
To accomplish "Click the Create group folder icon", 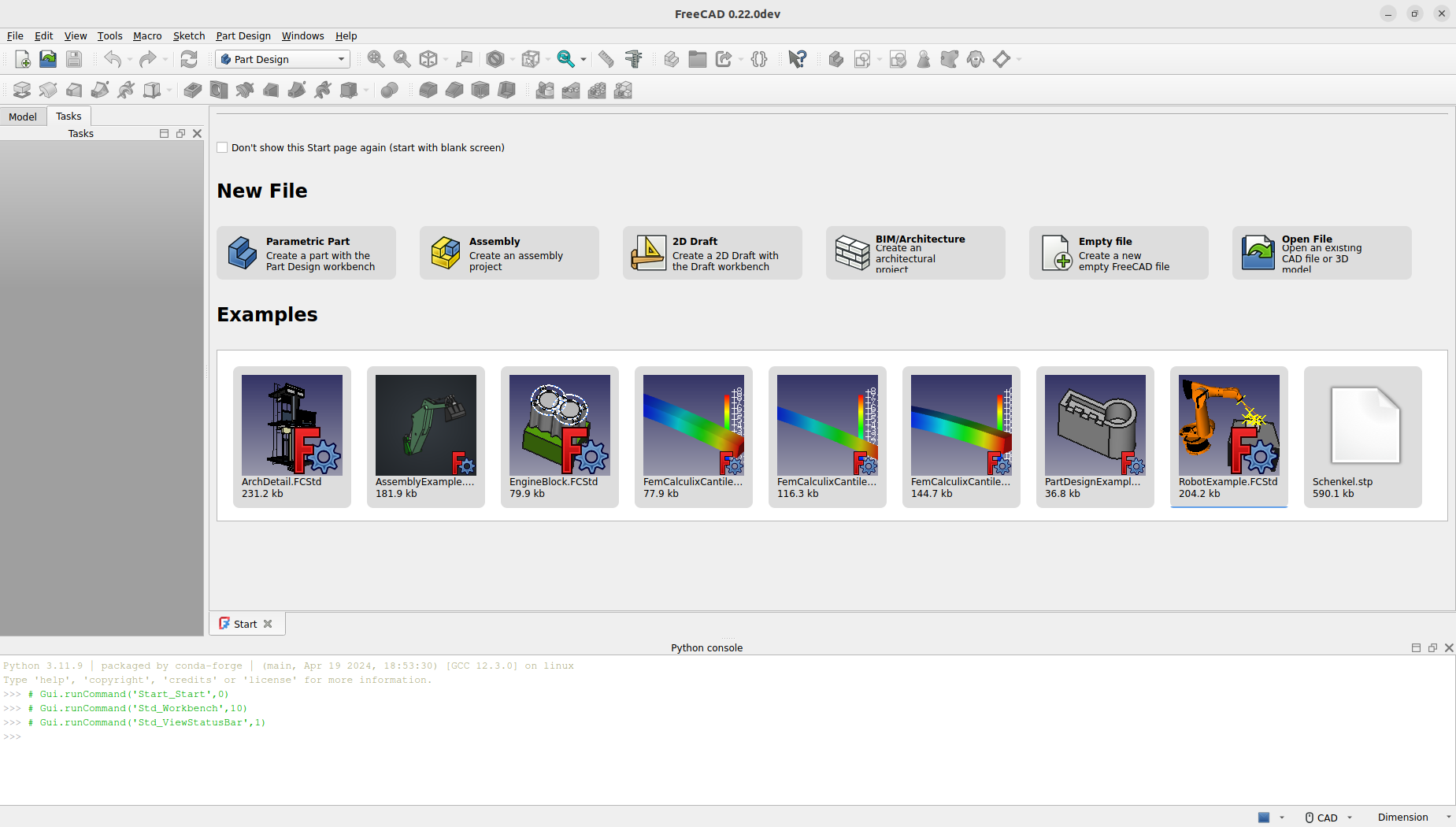I will [698, 59].
